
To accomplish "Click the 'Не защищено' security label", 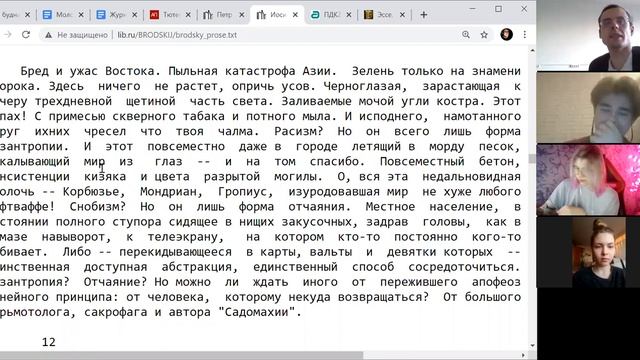I will coord(82,35).
